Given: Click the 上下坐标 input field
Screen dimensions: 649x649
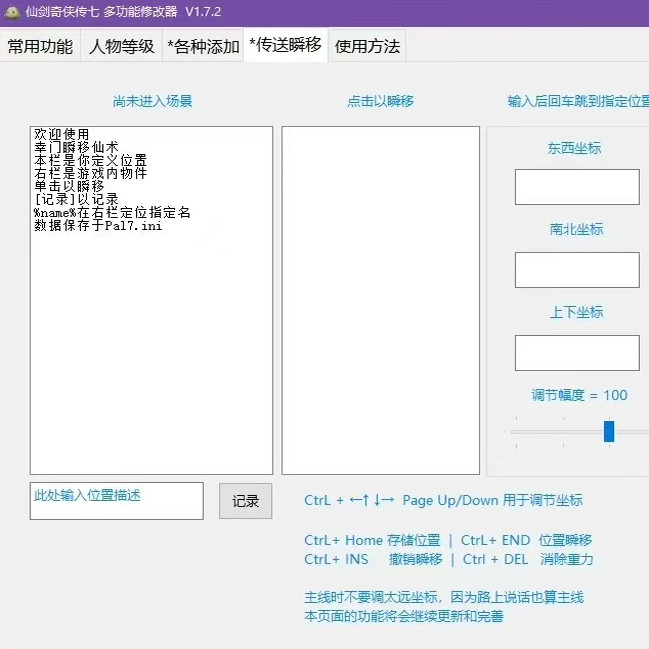Looking at the screenshot, I should click(577, 353).
